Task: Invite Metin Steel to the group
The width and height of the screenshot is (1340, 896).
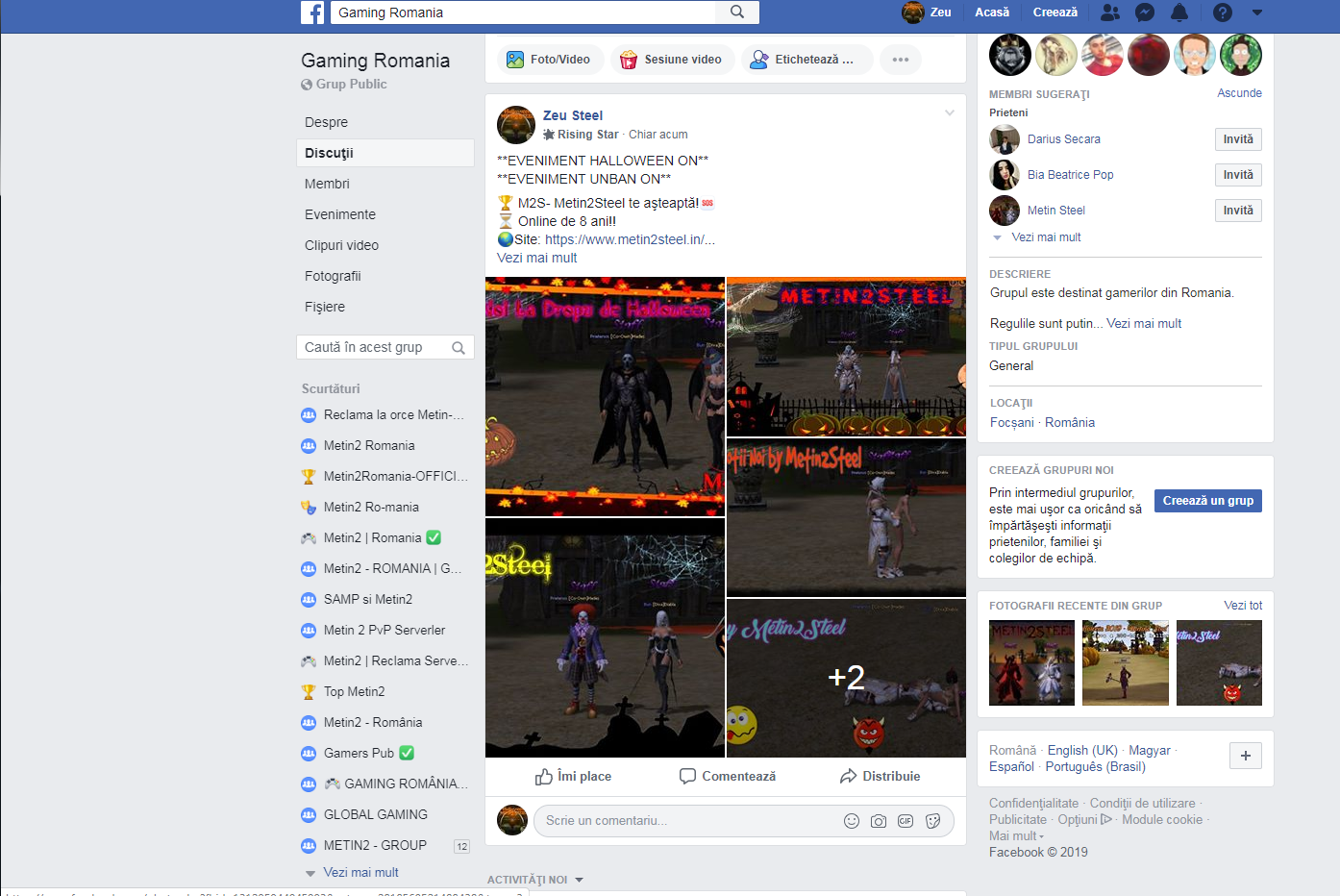Action: tap(1238, 211)
